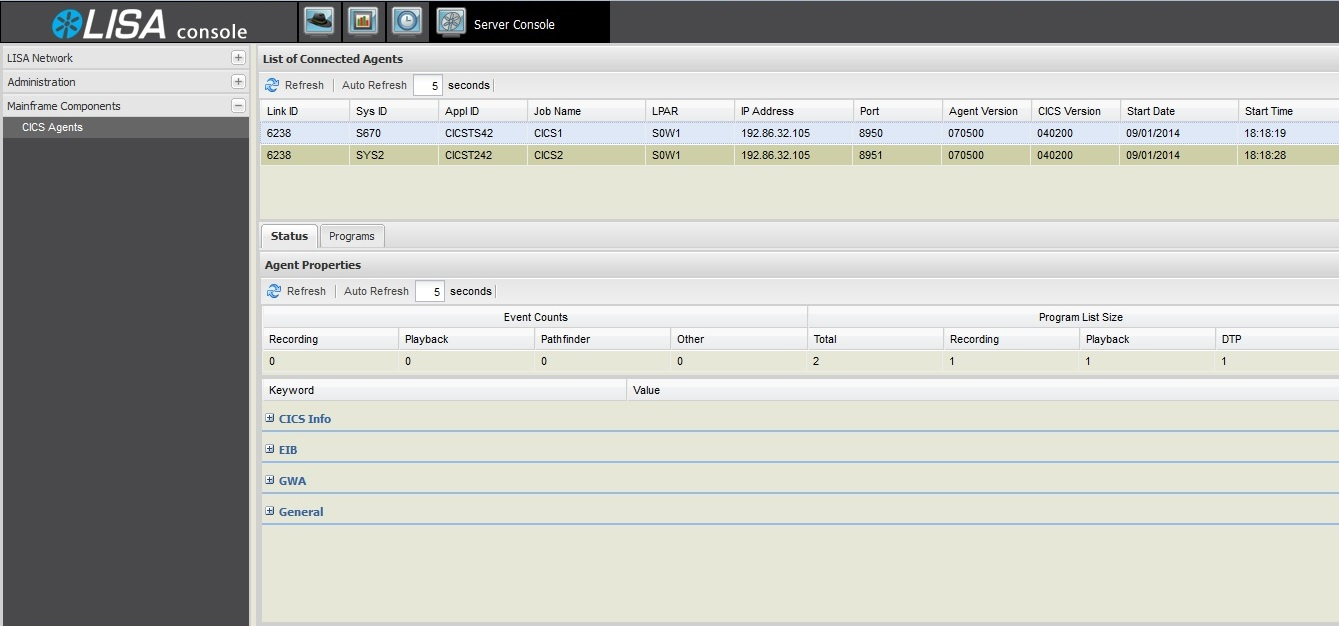Click the Agent Properties refresh seconds field
Screen dimensions: 1339x626
coord(430,292)
